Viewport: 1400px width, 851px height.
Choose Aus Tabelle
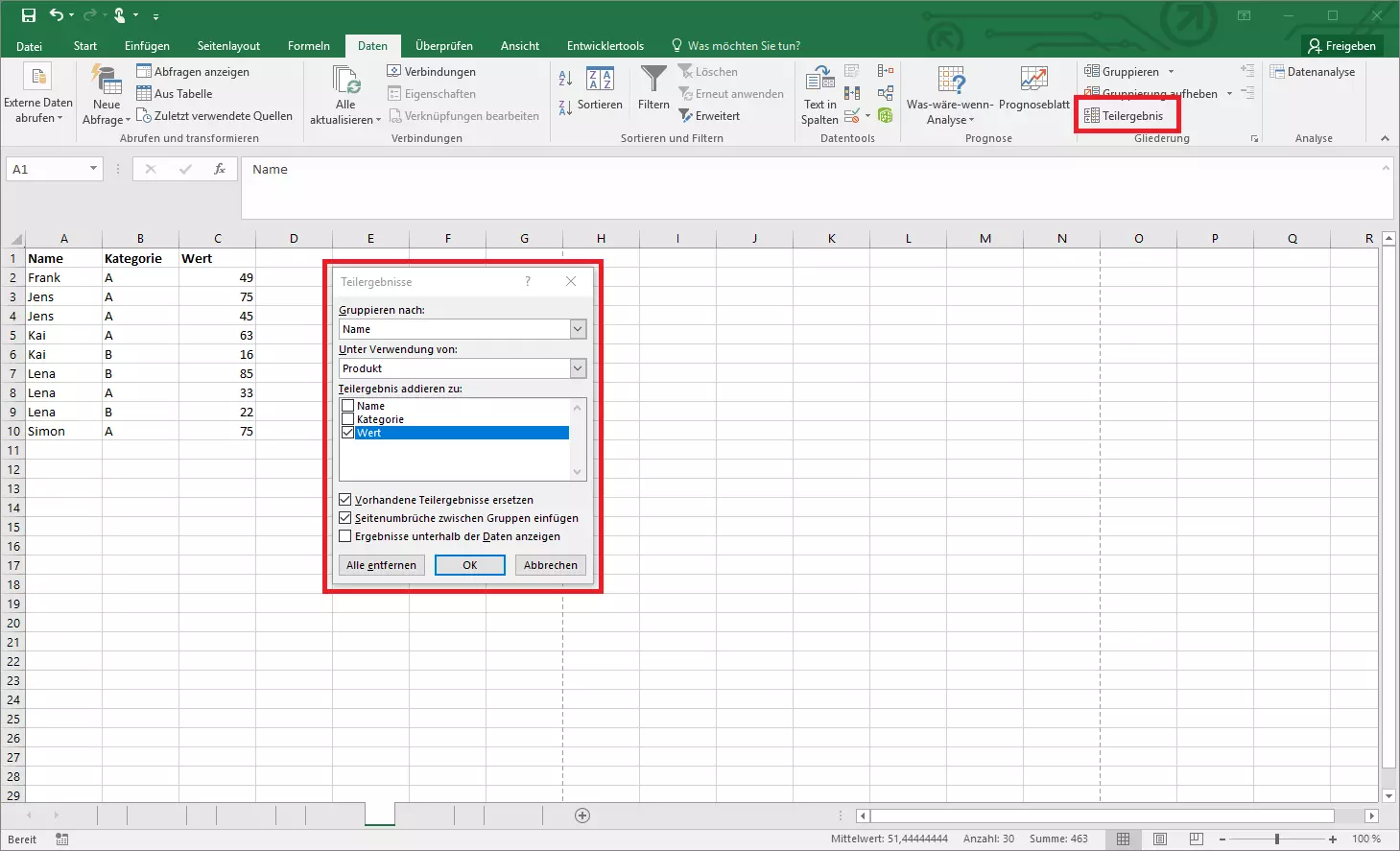tap(175, 93)
